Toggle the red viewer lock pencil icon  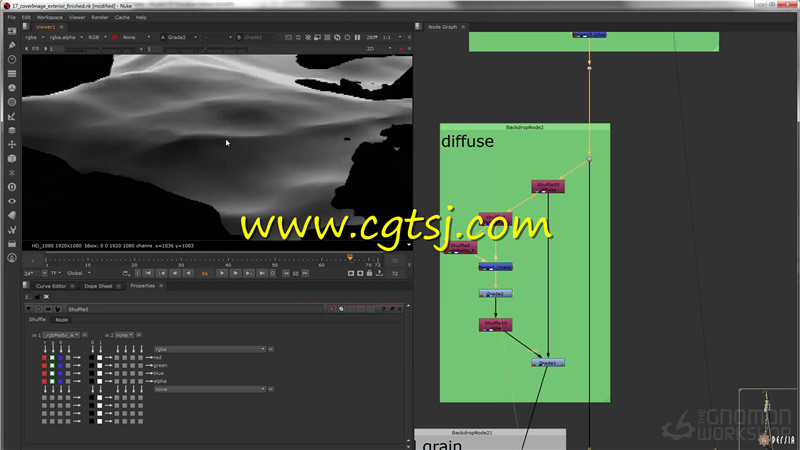[x=401, y=49]
